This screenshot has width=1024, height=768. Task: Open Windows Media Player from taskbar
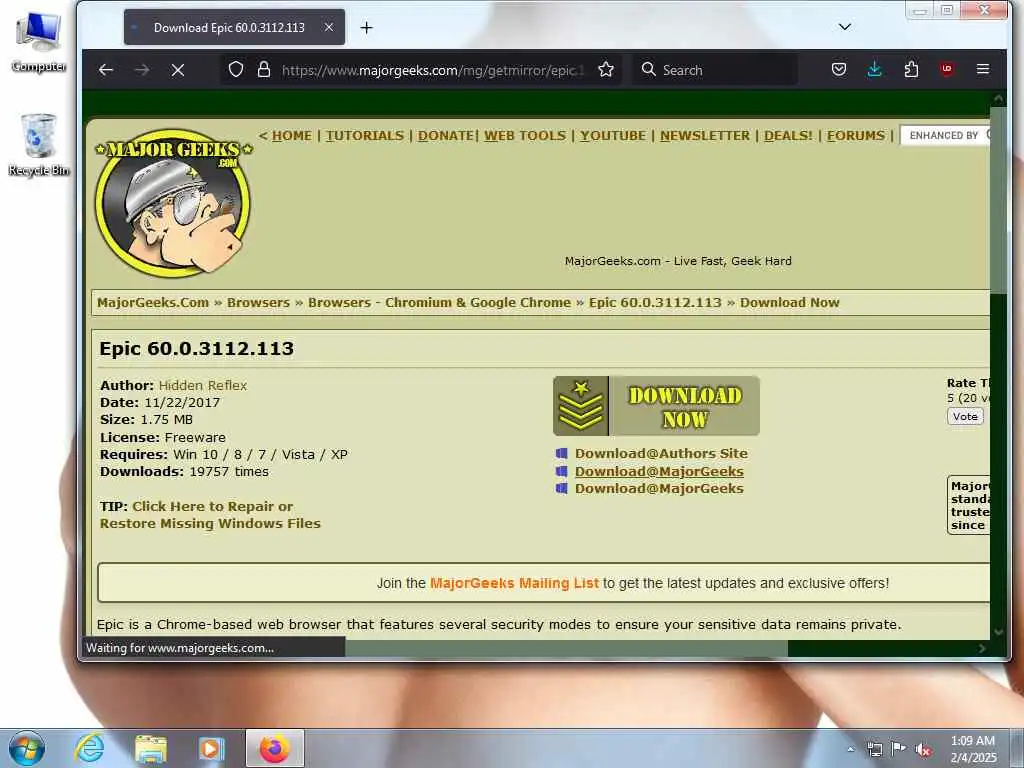pos(211,748)
